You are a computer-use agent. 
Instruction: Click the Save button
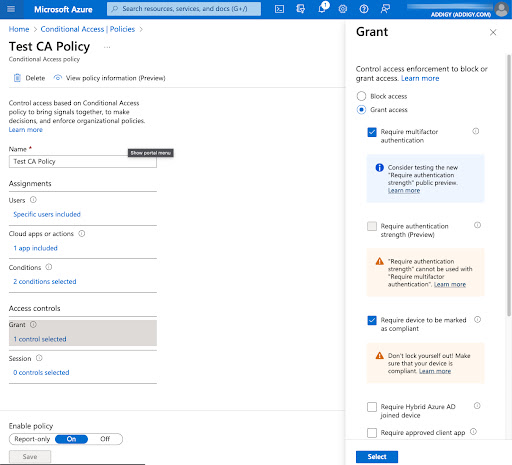point(30,457)
